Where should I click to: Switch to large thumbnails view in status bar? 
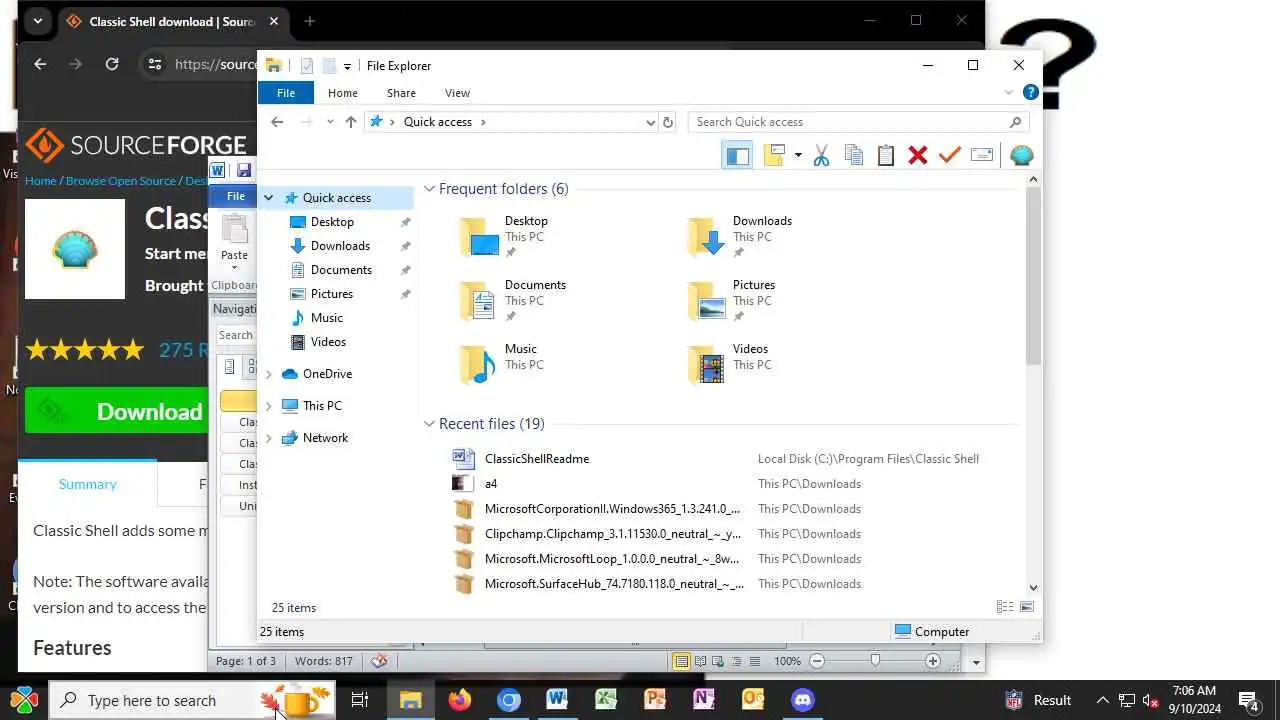(x=1026, y=607)
